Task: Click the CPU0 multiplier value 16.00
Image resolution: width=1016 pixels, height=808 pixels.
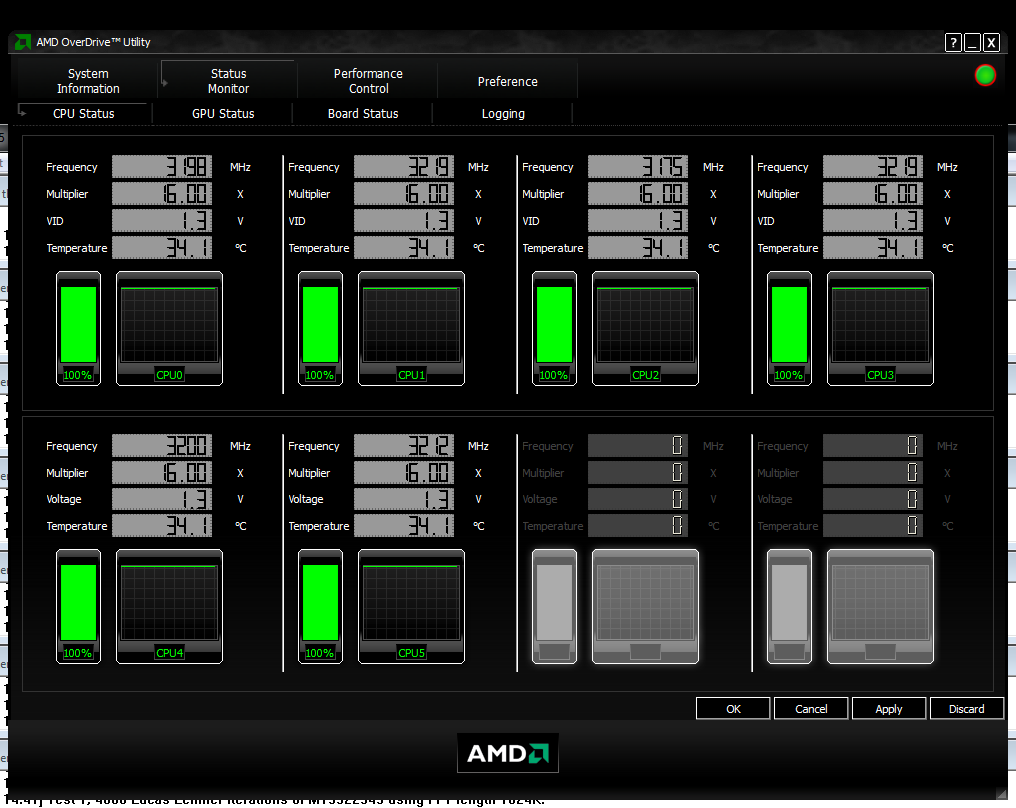Action: click(162, 194)
